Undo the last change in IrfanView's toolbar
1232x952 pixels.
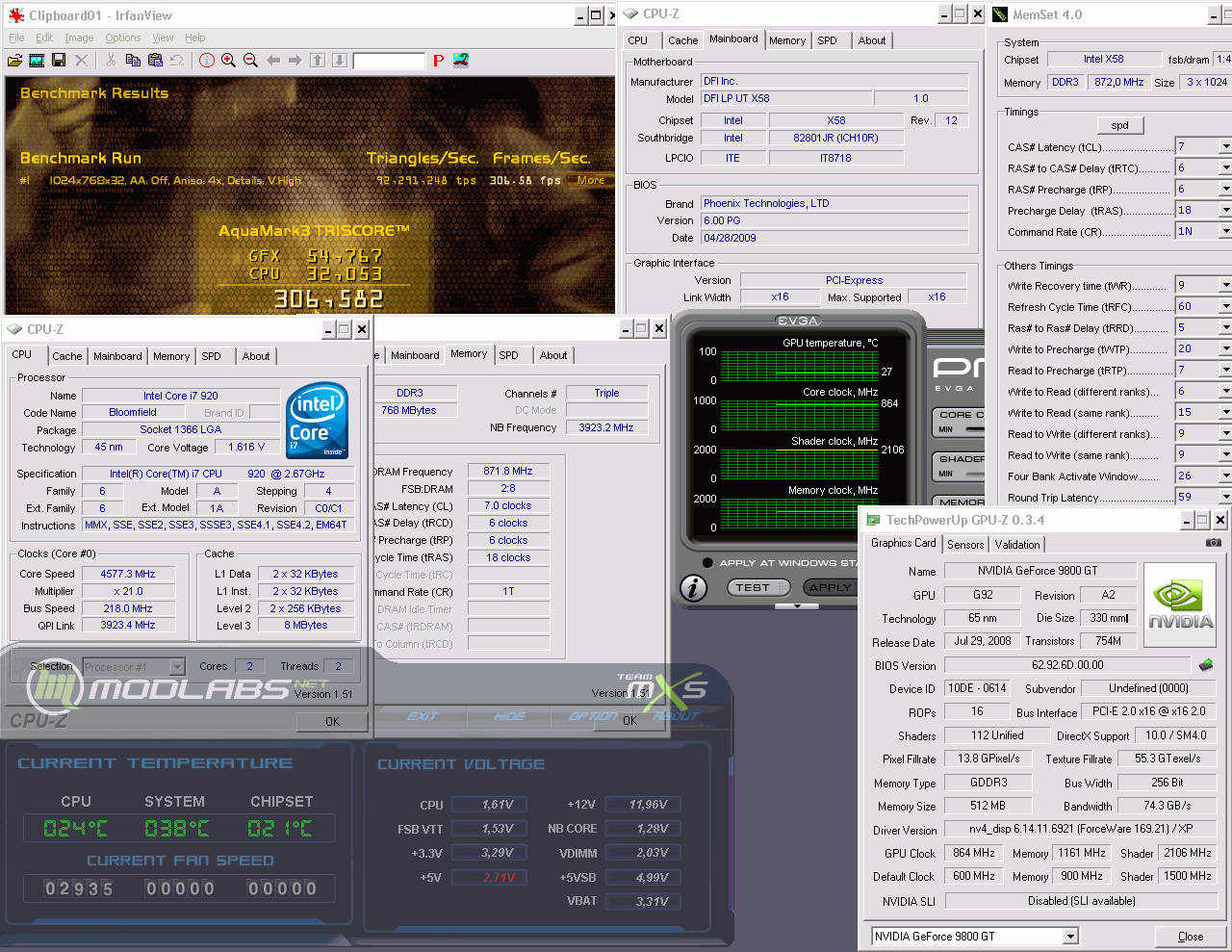(x=176, y=61)
